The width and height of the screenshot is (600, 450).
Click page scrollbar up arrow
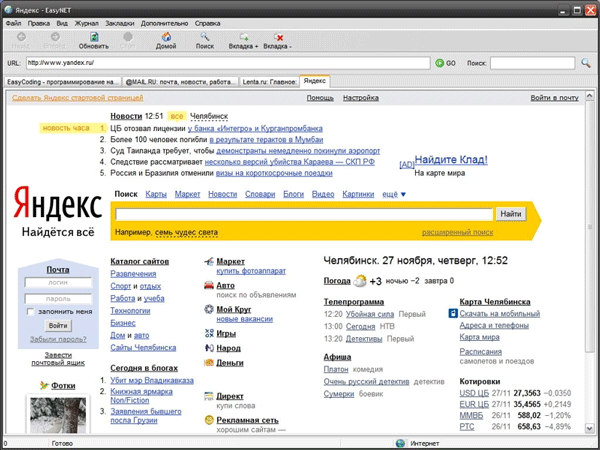pos(589,95)
